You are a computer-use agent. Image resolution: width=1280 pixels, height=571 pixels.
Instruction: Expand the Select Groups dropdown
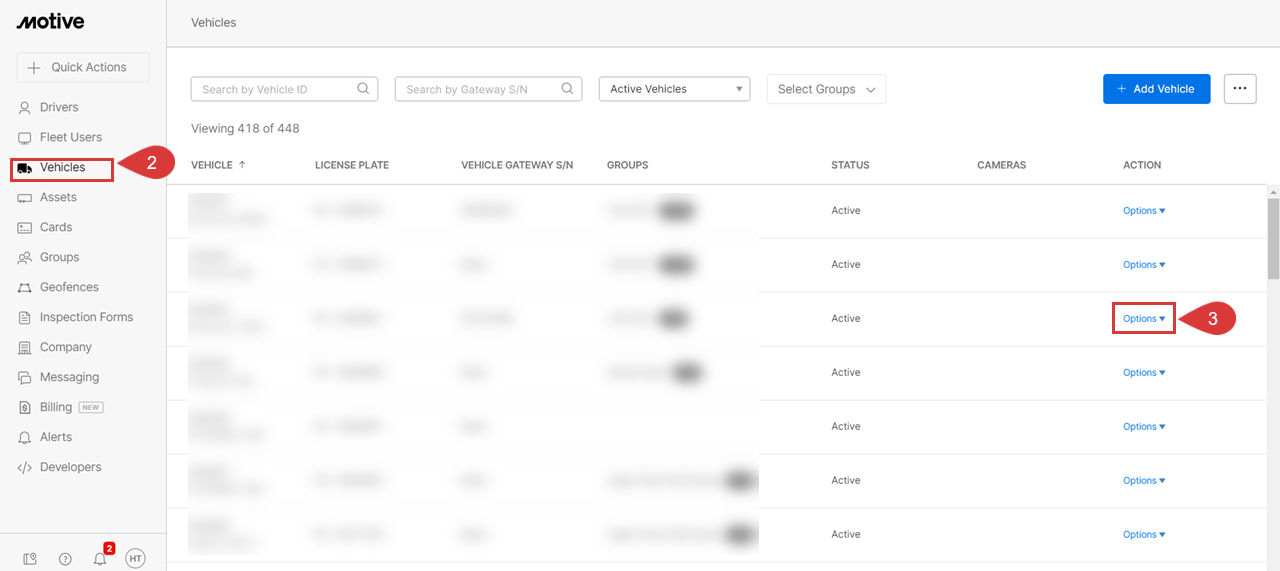(826, 89)
